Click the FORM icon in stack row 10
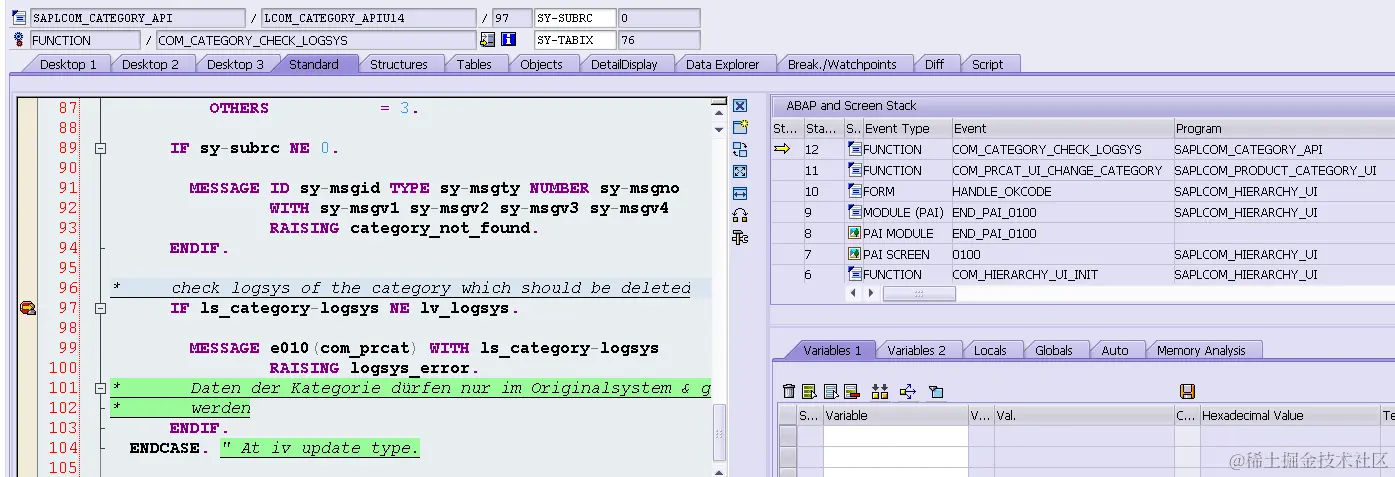Screen dimensions: 1395x477 pyautogui.click(x=854, y=191)
